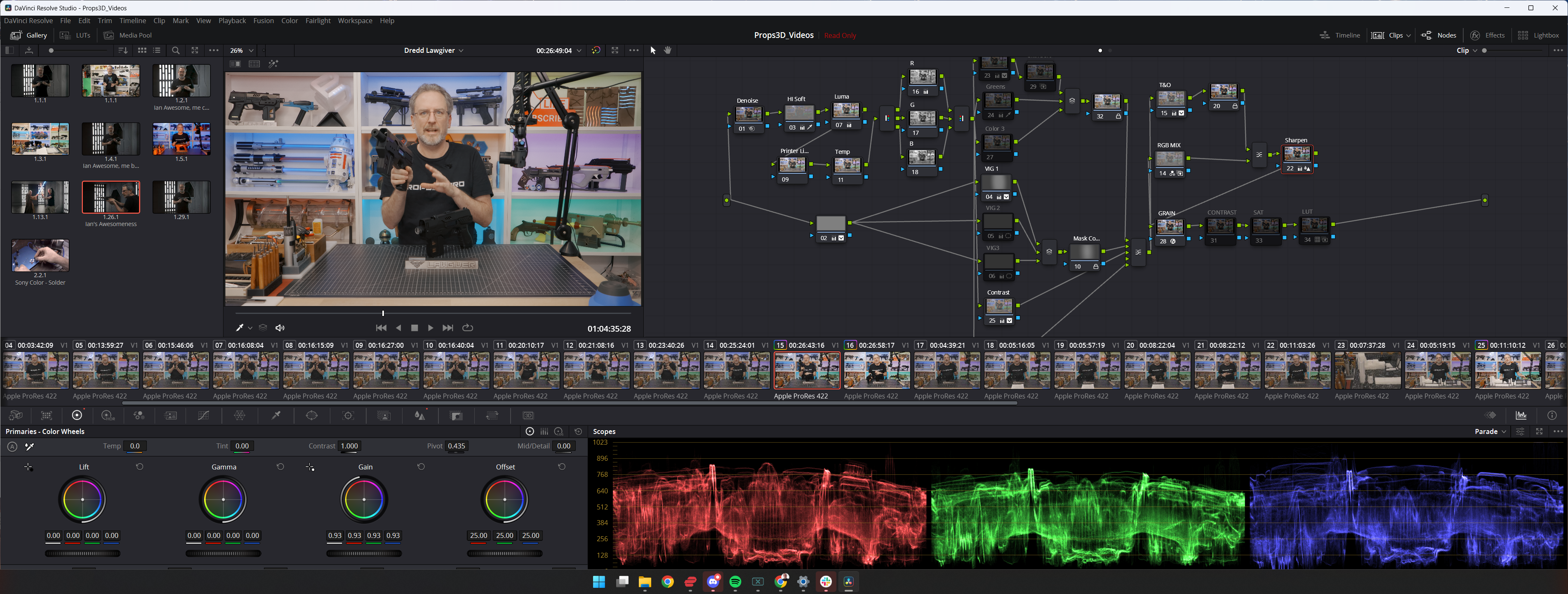The width and height of the screenshot is (1568, 594).
Task: Toggle the Media Pool panel
Action: click(128, 35)
